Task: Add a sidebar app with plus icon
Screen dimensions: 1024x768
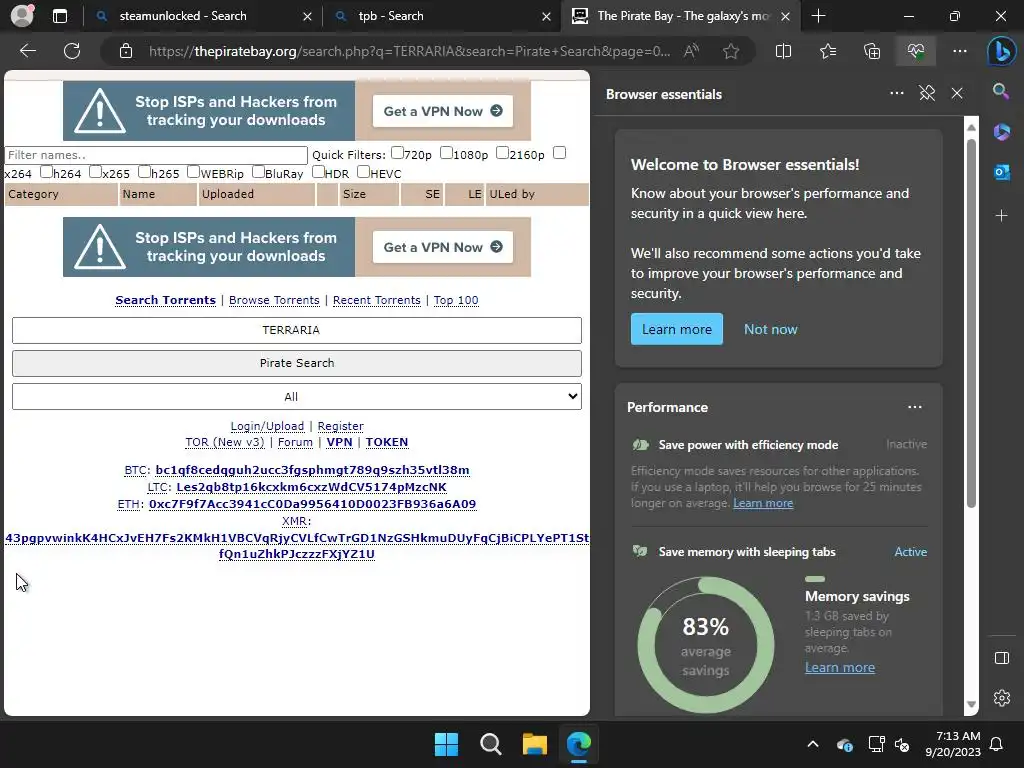Action: pos(1001,215)
